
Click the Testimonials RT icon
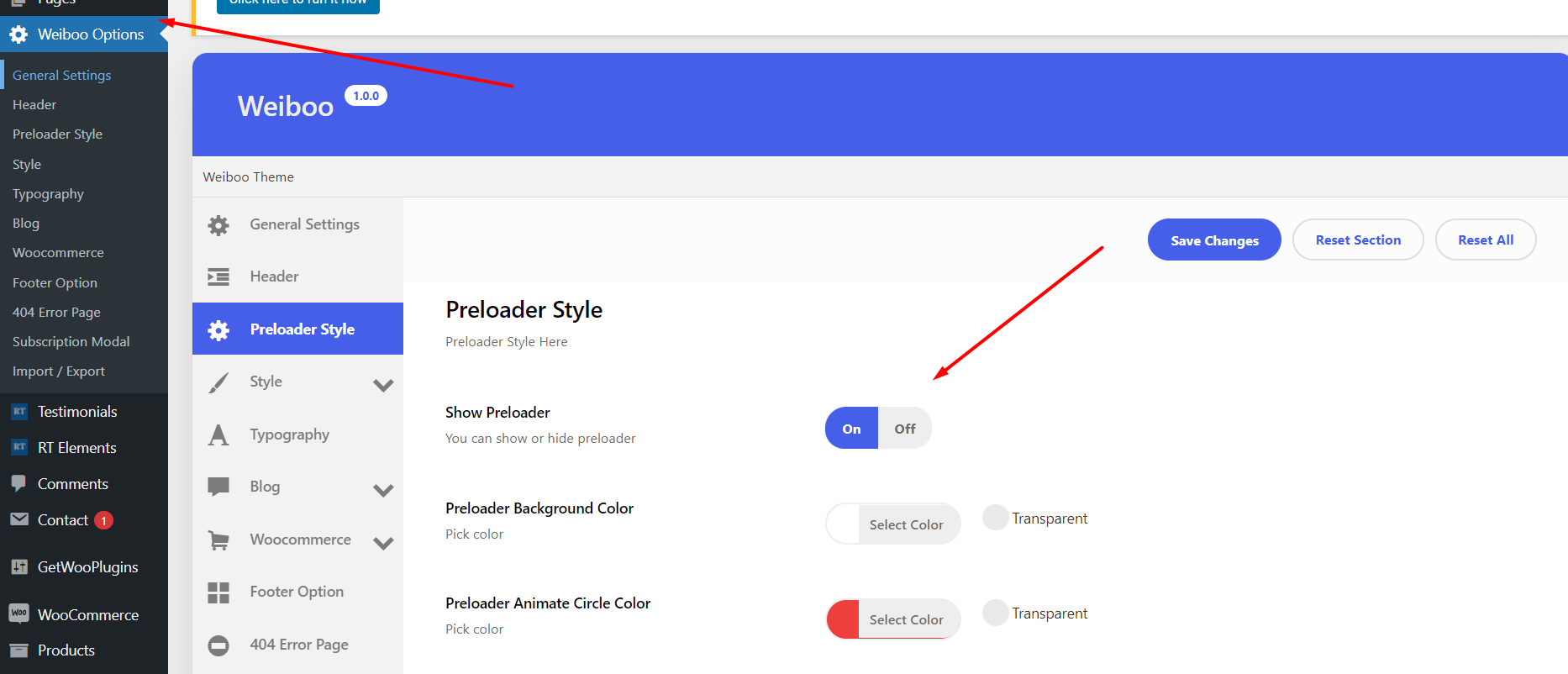[x=19, y=412]
